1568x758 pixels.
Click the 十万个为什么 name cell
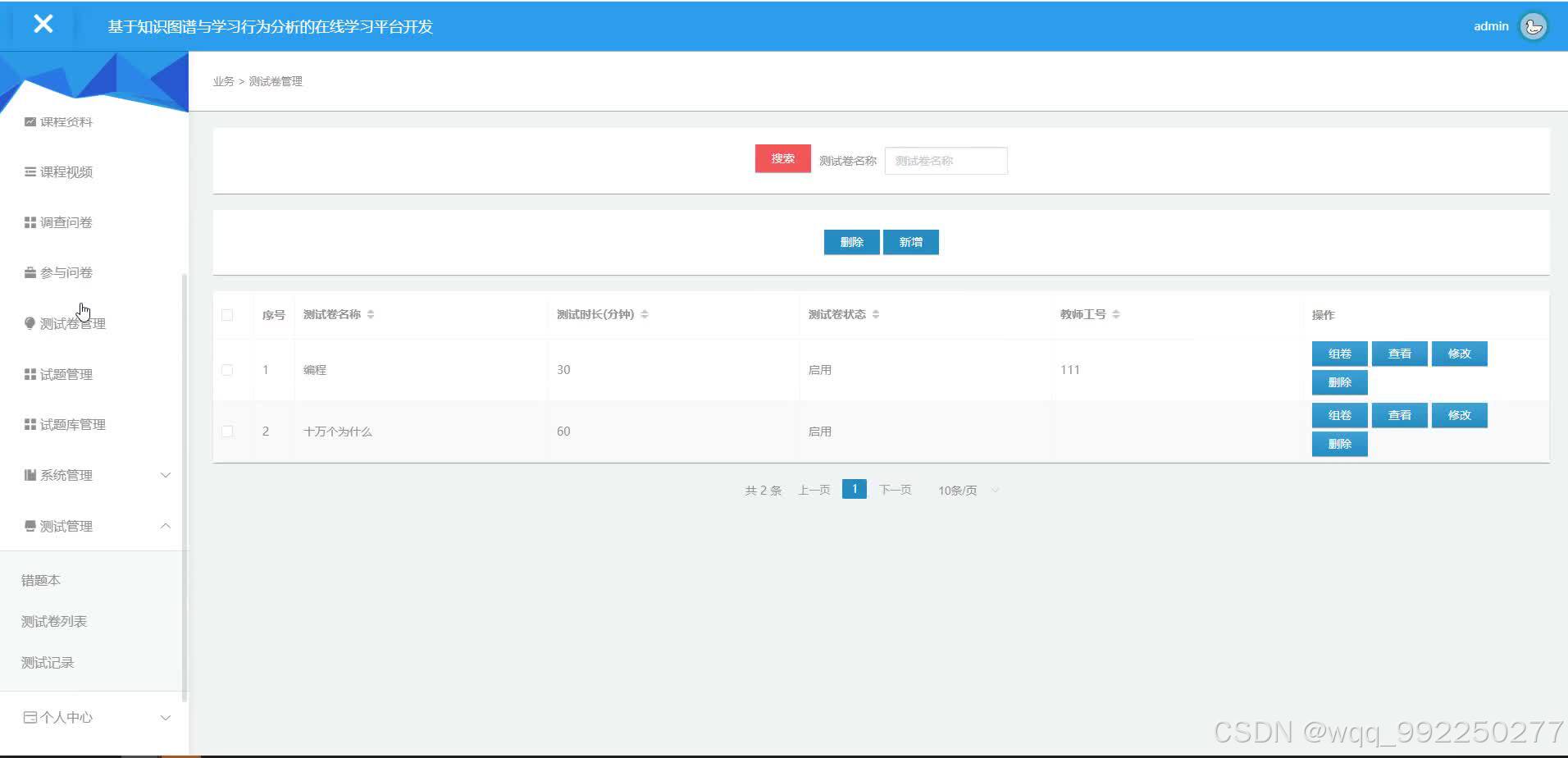coord(338,432)
